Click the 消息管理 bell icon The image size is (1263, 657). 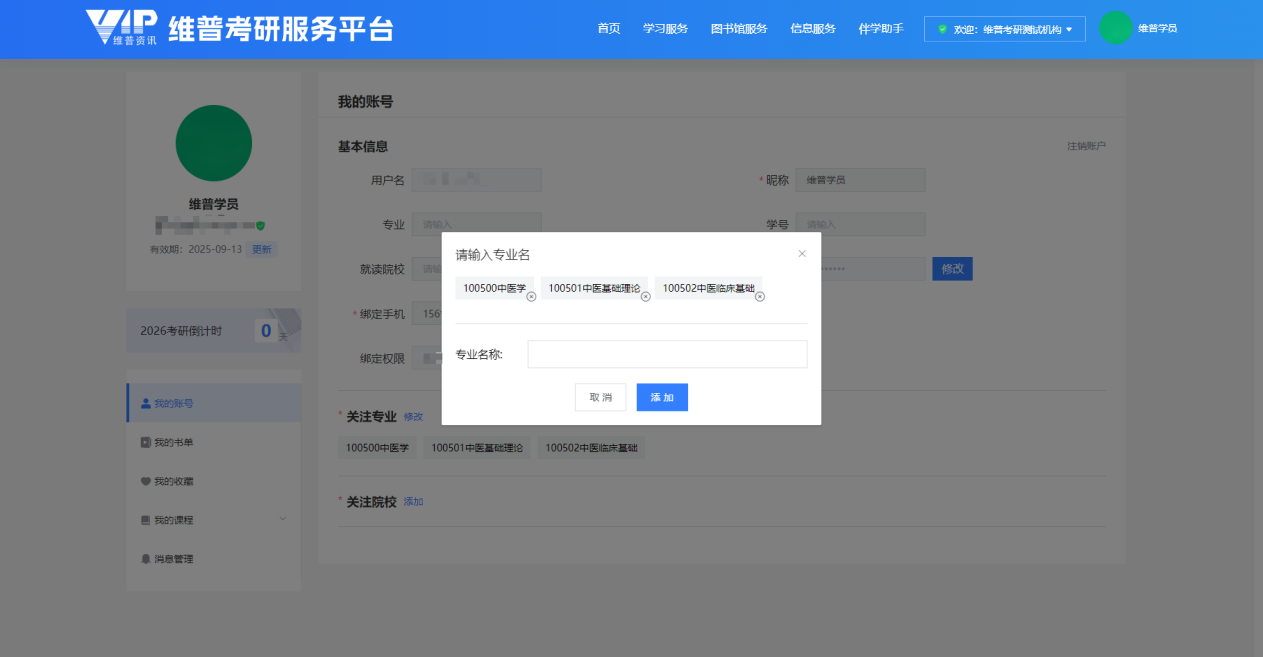(x=146, y=559)
